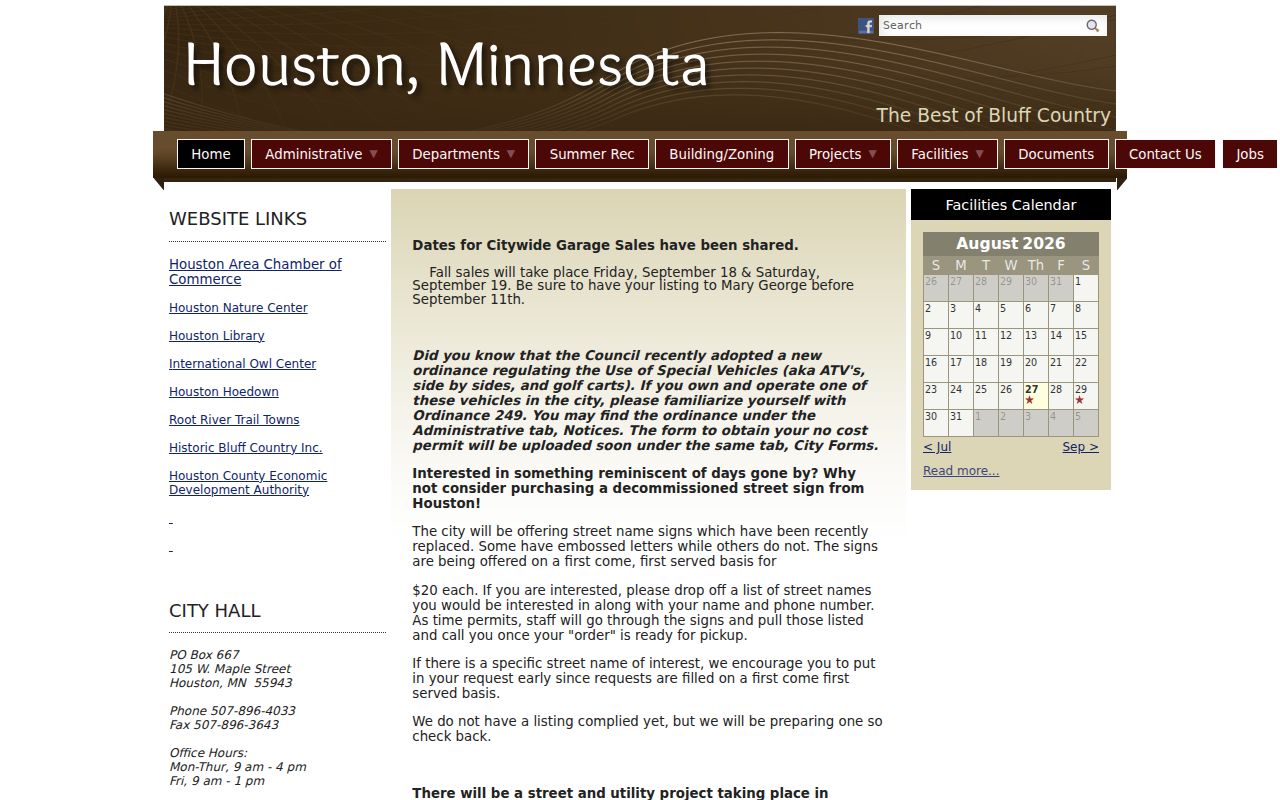The image size is (1280, 800).
Task: Click the Houston, Minnesota site title
Action: (446, 66)
